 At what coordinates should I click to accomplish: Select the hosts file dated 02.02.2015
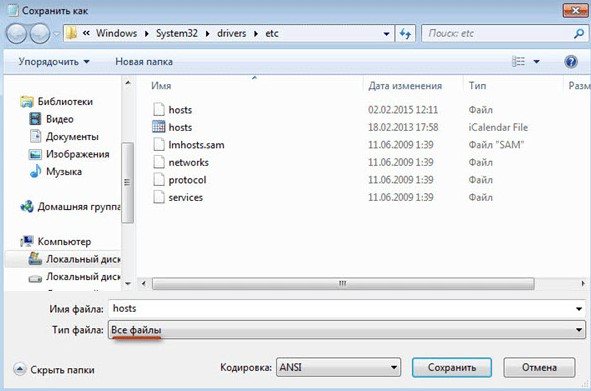click(x=180, y=110)
